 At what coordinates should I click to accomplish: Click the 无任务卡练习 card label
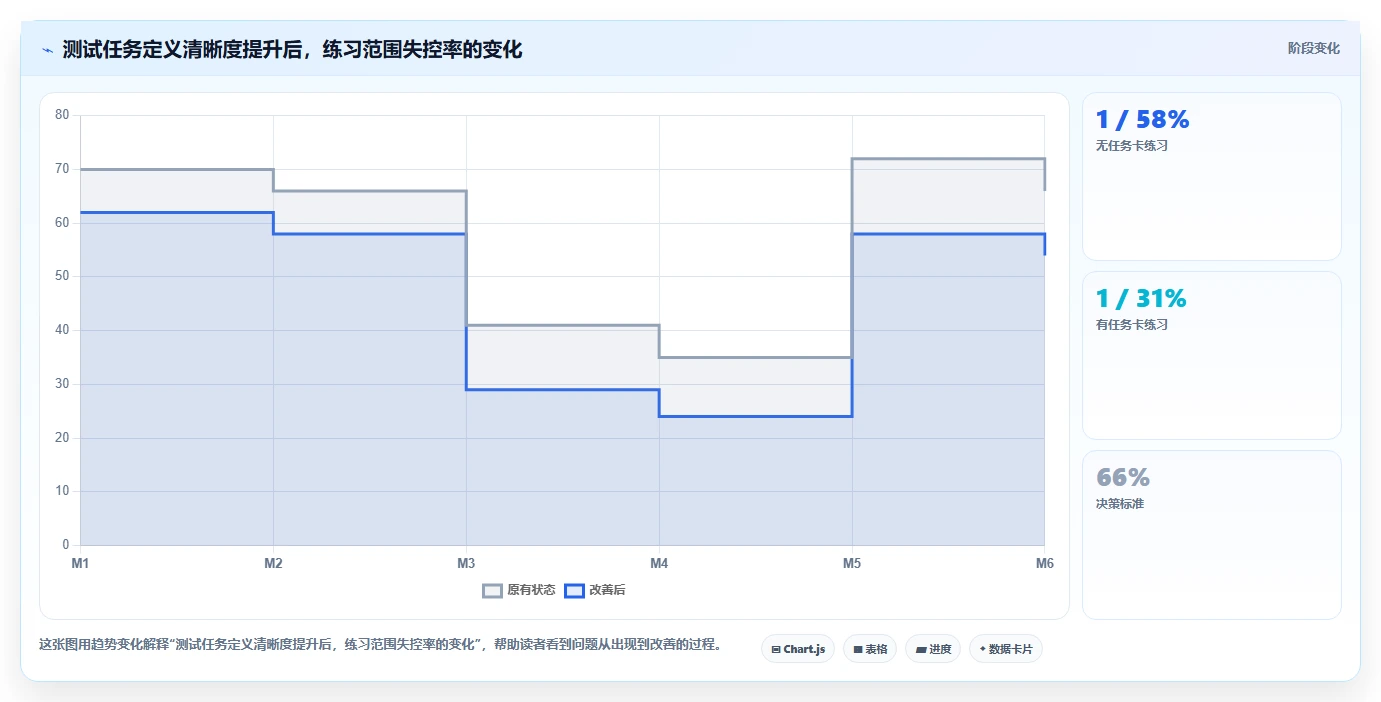[x=1132, y=146]
